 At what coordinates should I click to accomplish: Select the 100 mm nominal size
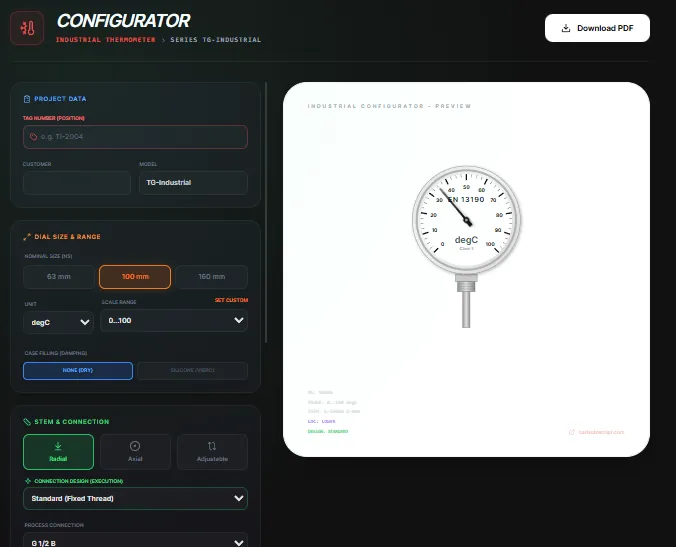pos(135,277)
